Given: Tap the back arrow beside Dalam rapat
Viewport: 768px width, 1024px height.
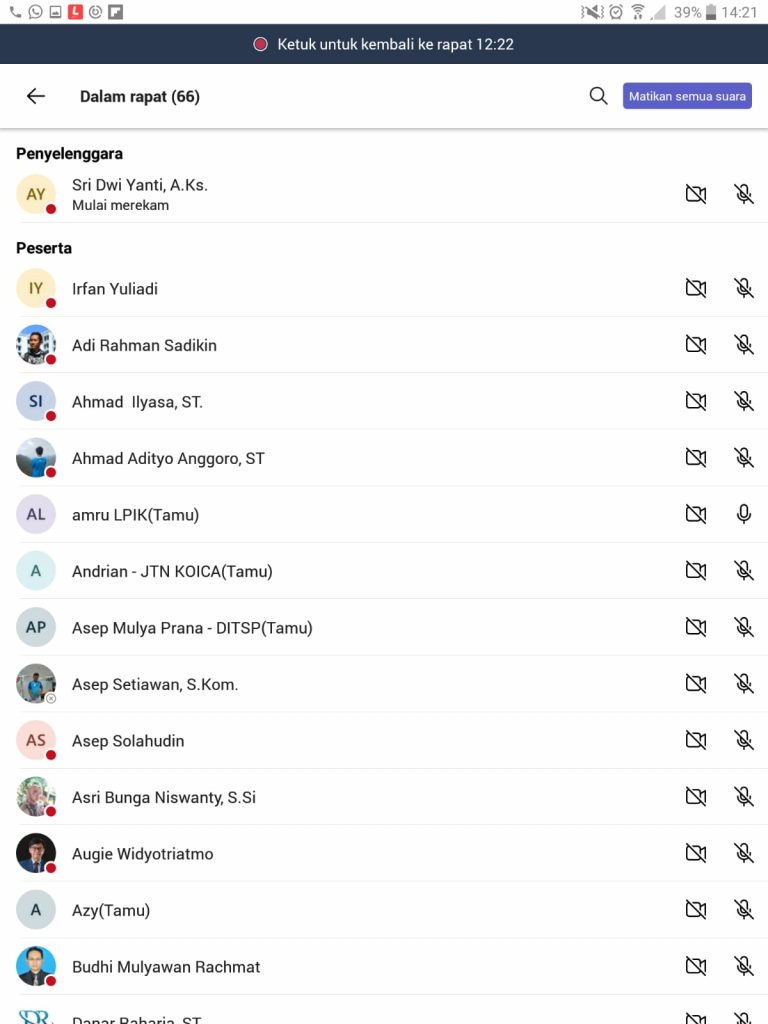Looking at the screenshot, I should (36, 96).
